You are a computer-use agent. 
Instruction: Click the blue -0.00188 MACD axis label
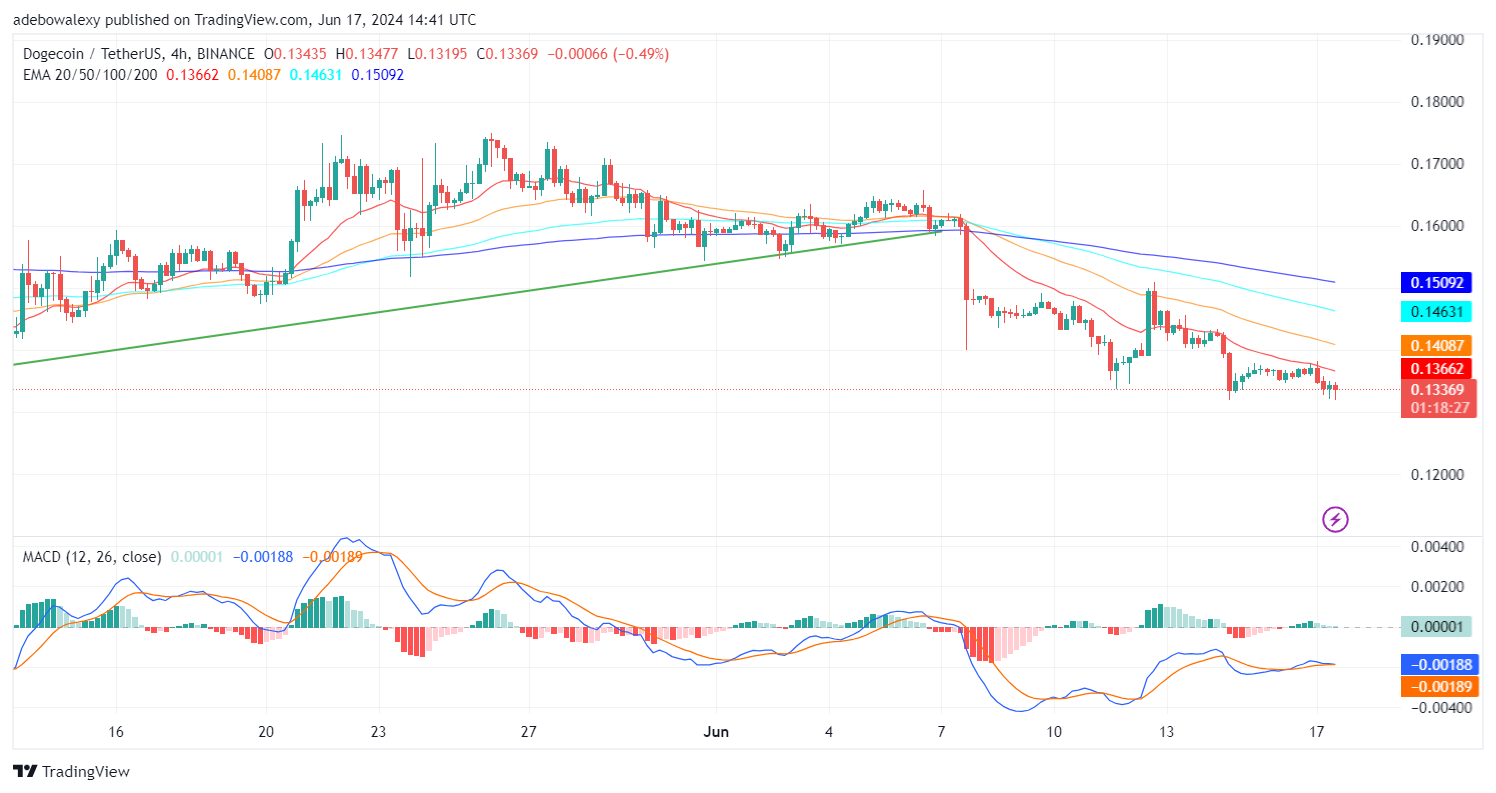tap(1439, 665)
